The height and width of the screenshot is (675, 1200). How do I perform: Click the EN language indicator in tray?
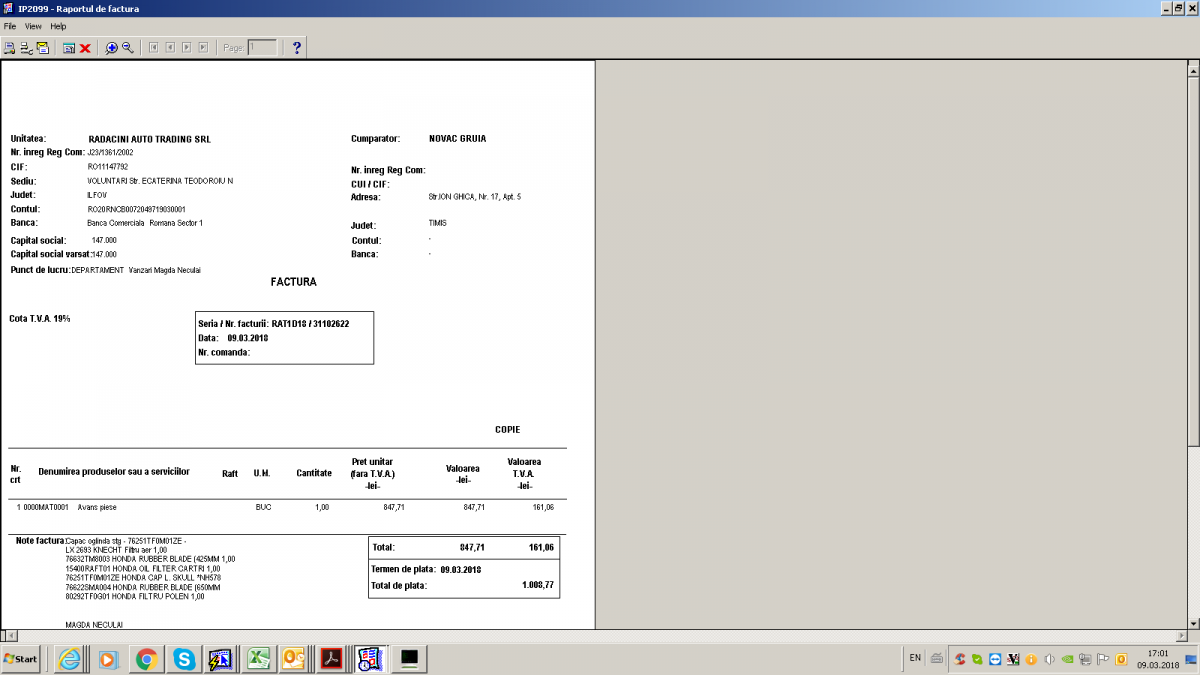pos(915,658)
